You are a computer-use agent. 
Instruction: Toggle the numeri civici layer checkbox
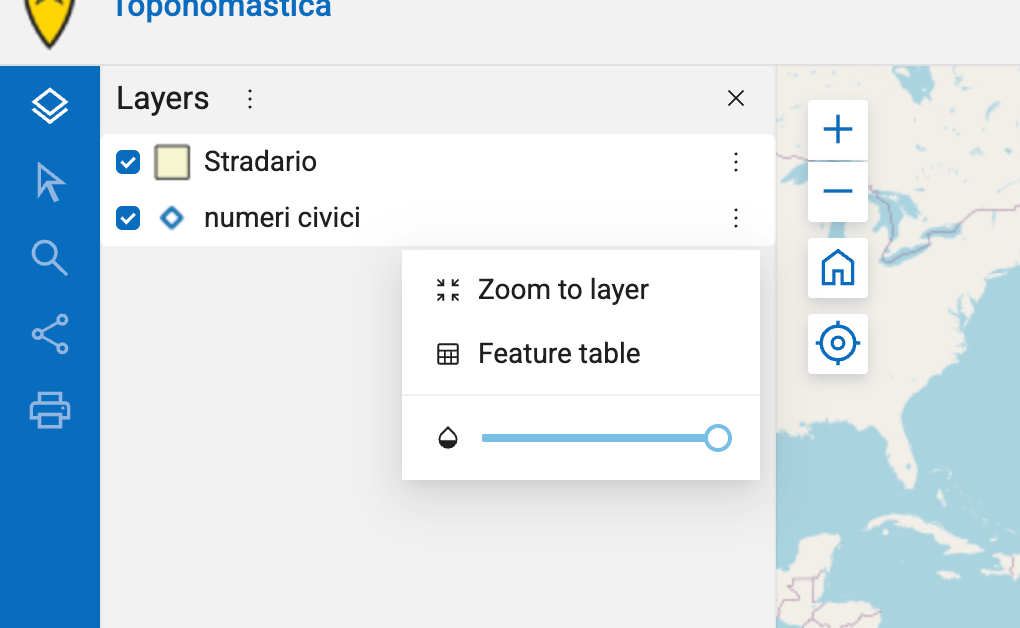[127, 218]
